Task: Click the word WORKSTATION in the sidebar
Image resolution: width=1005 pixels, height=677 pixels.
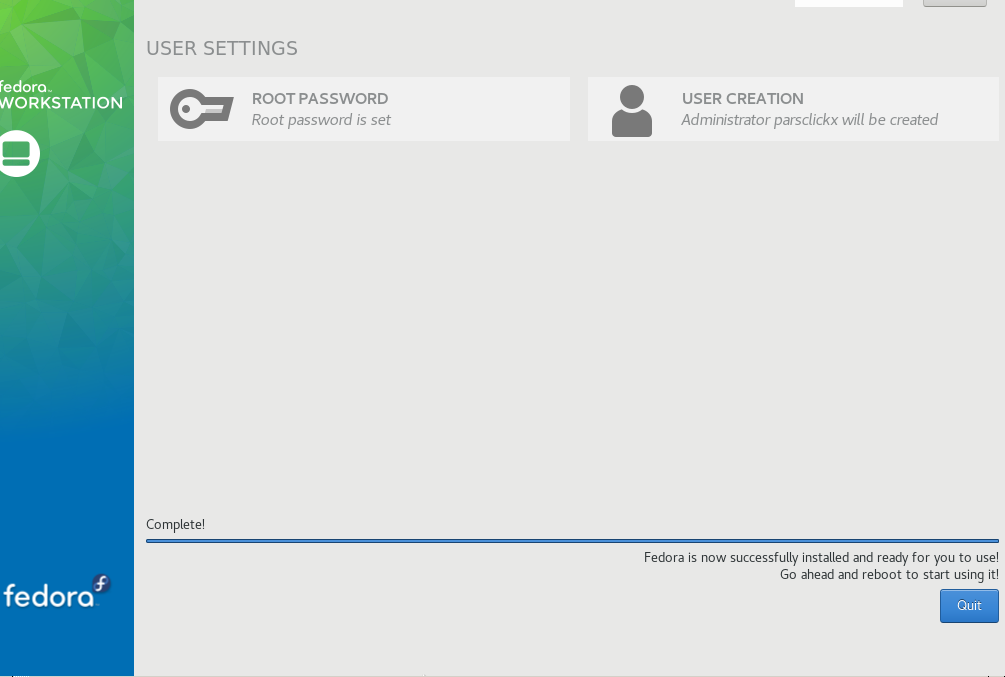Action: (x=61, y=102)
